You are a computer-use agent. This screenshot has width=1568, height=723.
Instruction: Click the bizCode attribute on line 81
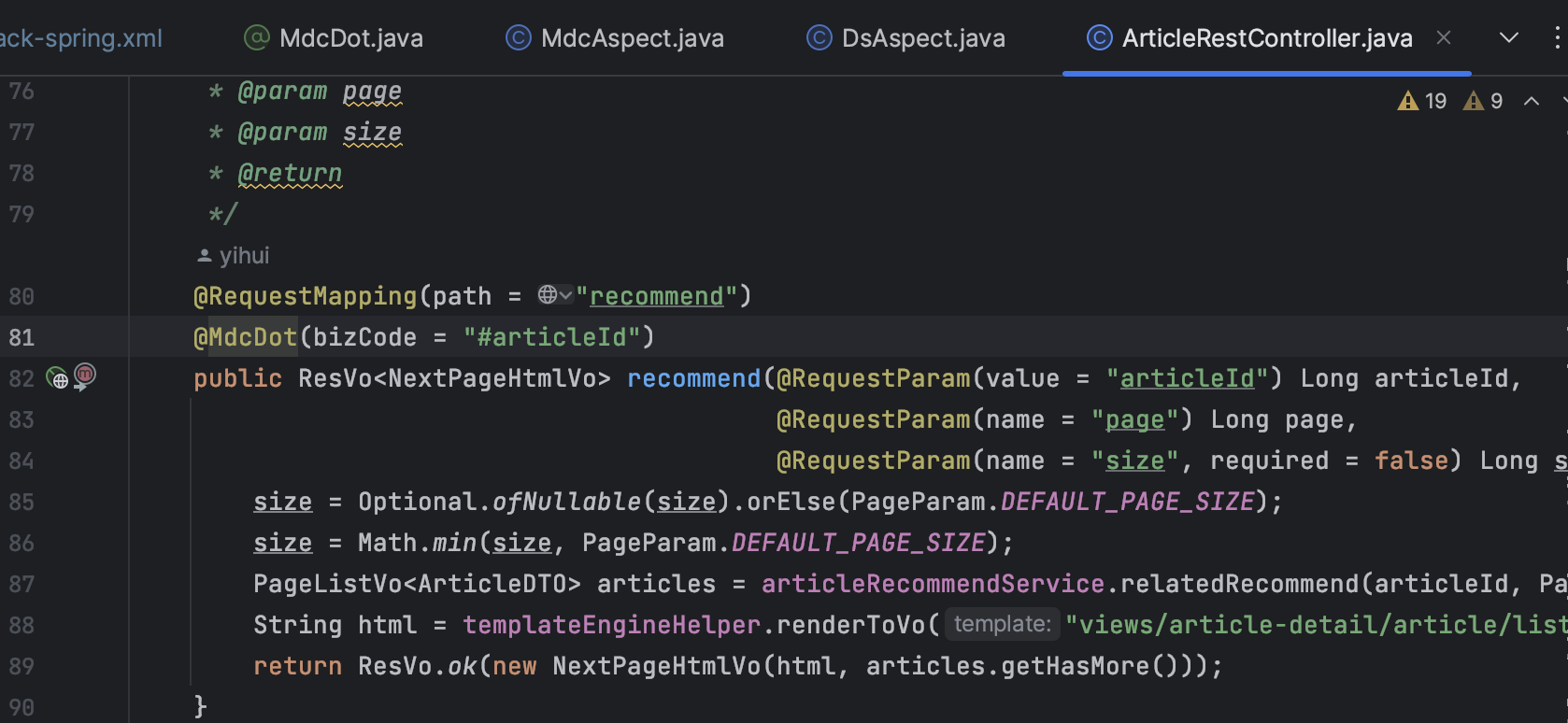coord(365,337)
